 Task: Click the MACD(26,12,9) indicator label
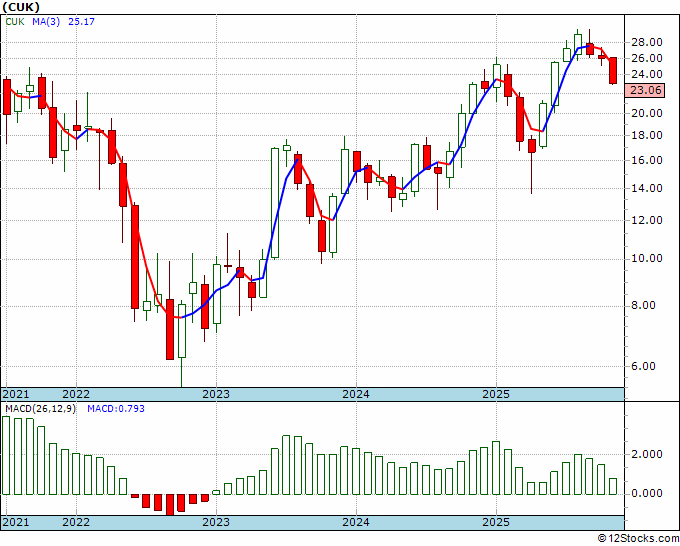[x=40, y=409]
